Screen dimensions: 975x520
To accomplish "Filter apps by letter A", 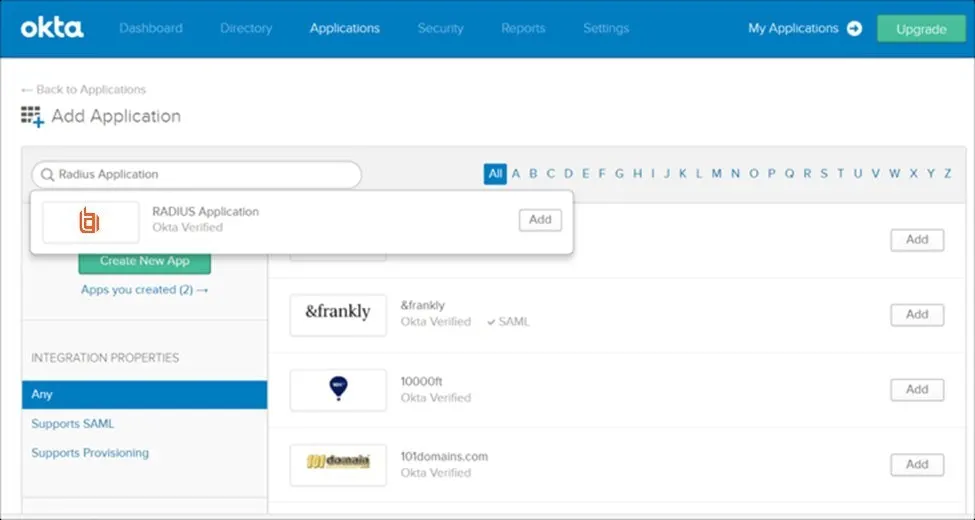I will coord(515,174).
